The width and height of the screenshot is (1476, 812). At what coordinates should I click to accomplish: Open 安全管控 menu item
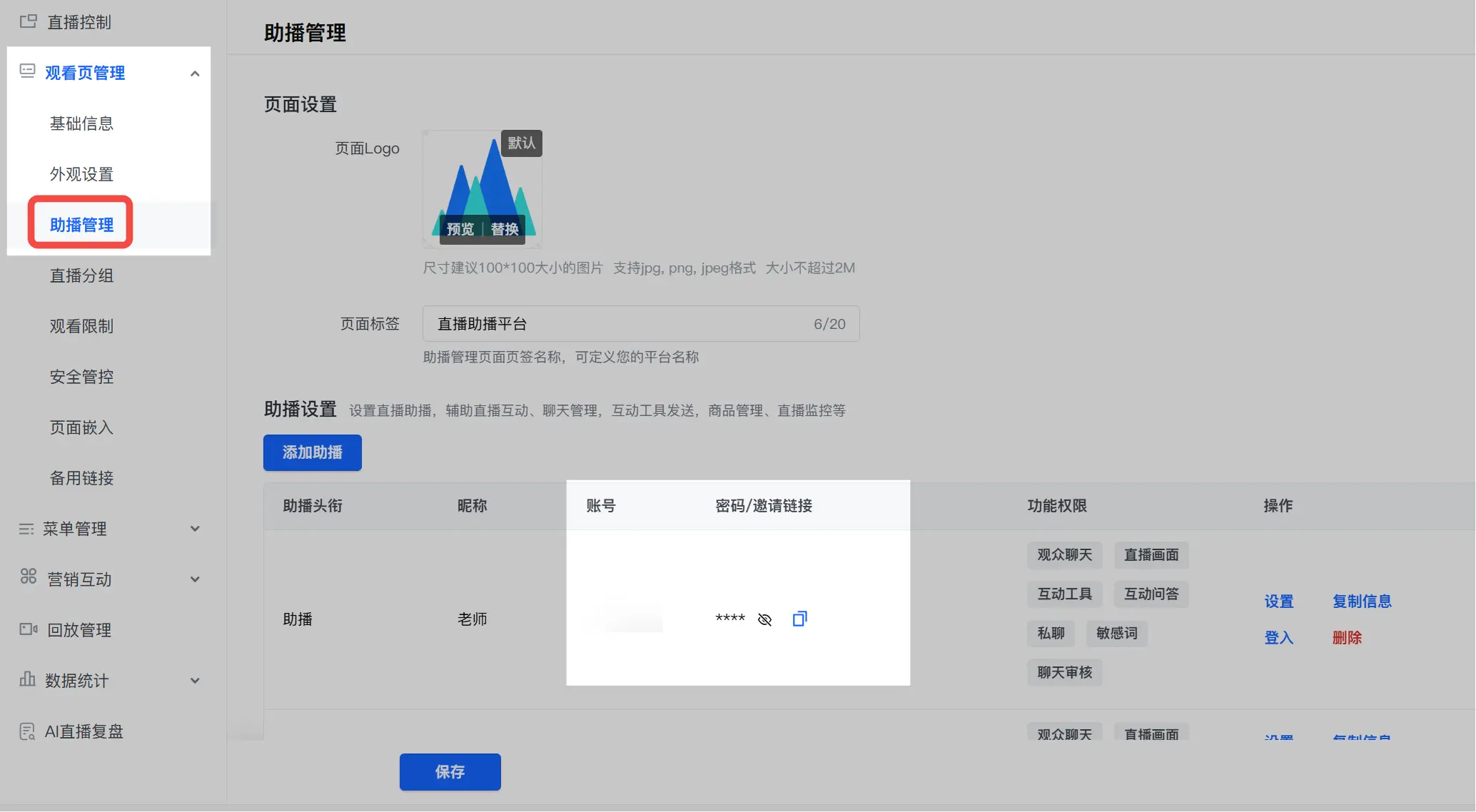(81, 377)
